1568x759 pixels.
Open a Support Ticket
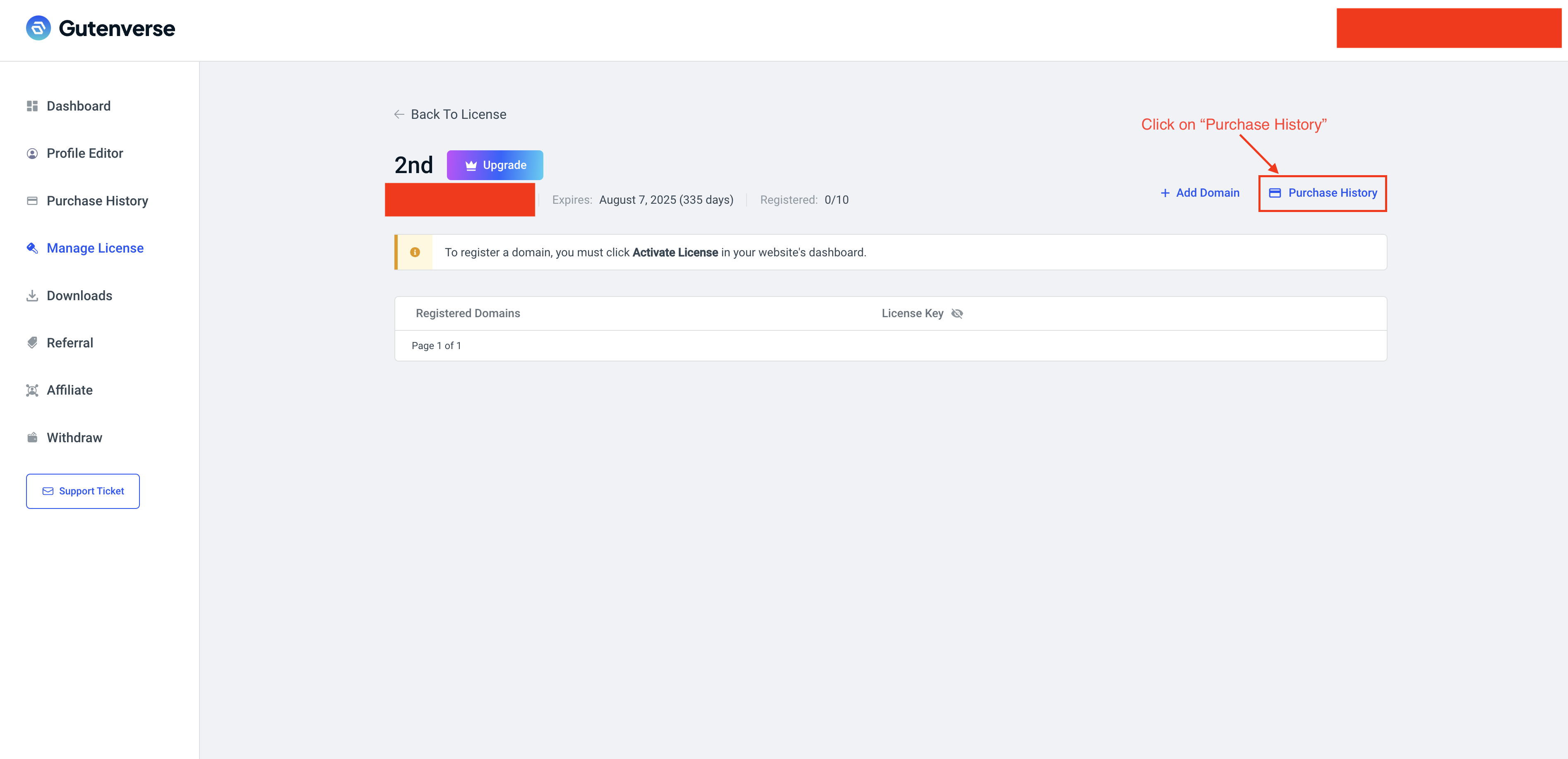(83, 491)
